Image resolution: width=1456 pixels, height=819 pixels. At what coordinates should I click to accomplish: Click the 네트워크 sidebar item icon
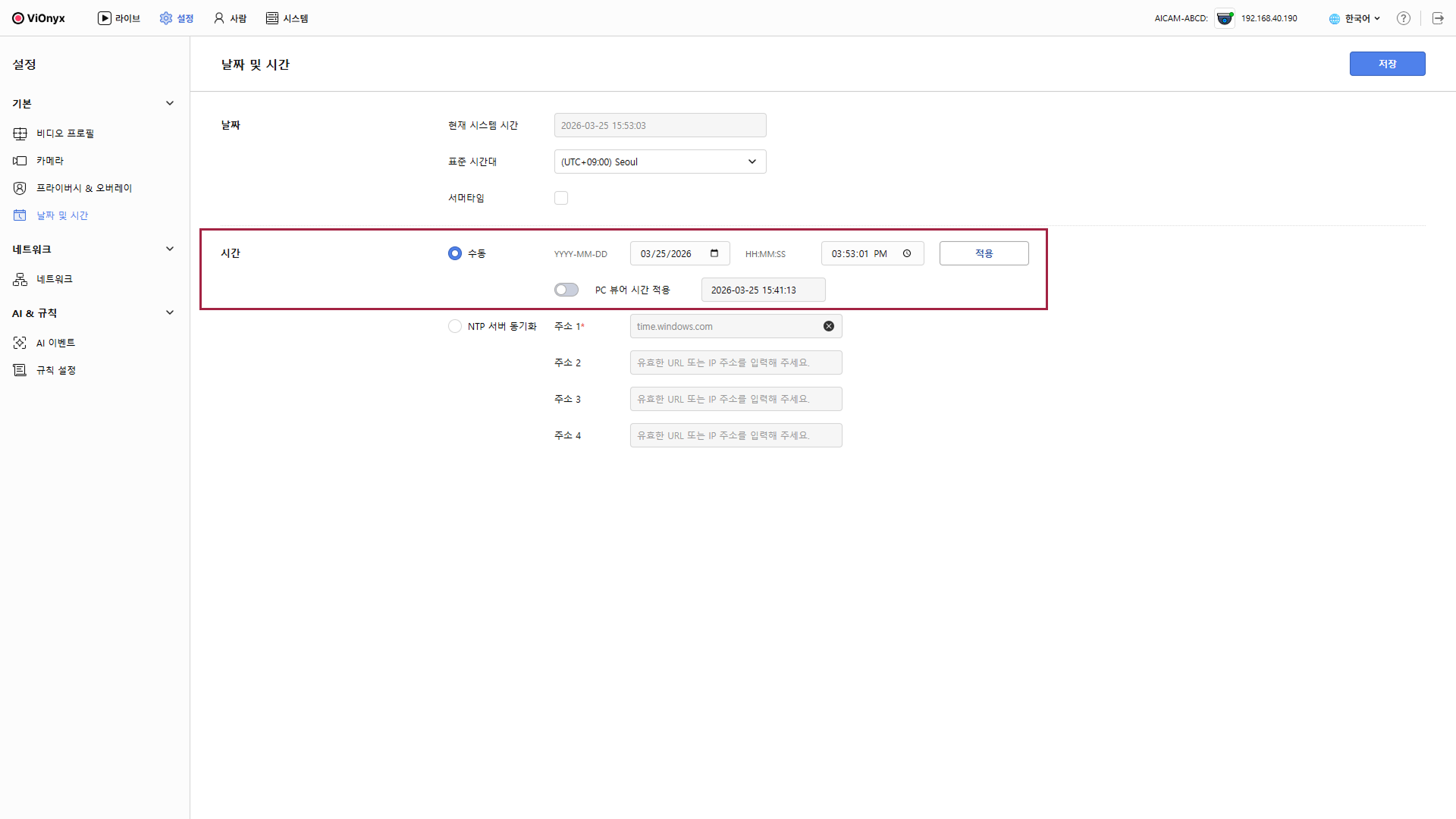(20, 279)
